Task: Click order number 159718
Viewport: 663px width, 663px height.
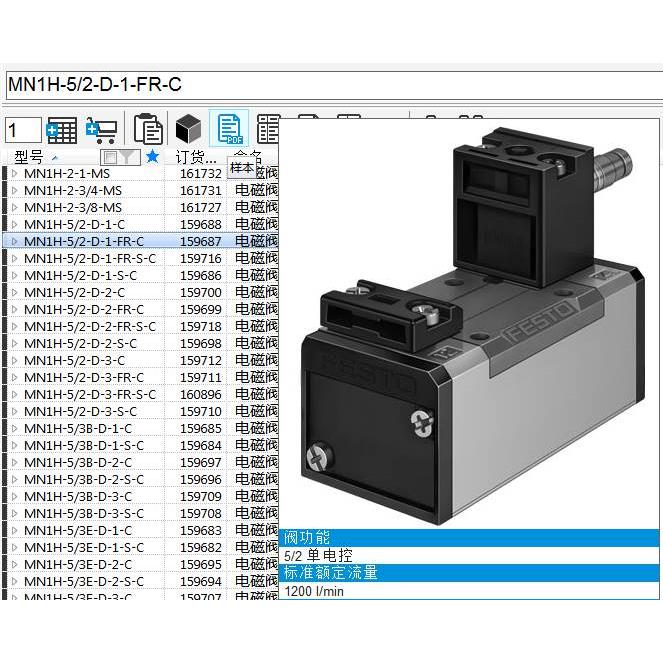Action: click(x=201, y=326)
